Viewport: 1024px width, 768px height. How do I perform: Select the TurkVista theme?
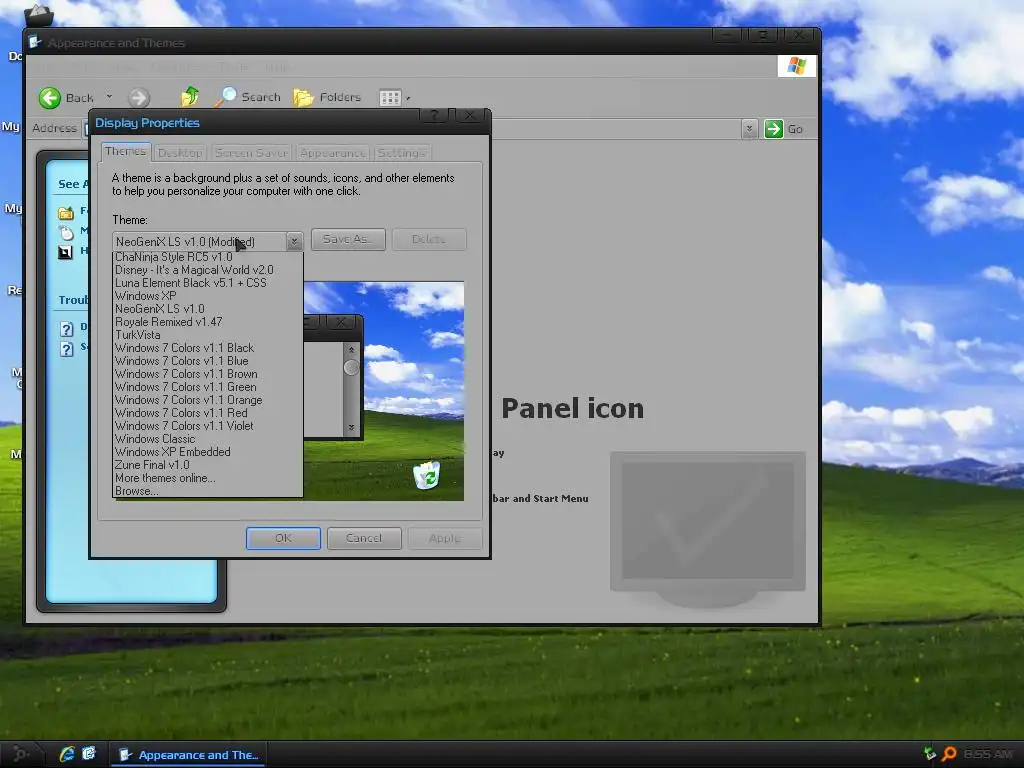[208, 335]
